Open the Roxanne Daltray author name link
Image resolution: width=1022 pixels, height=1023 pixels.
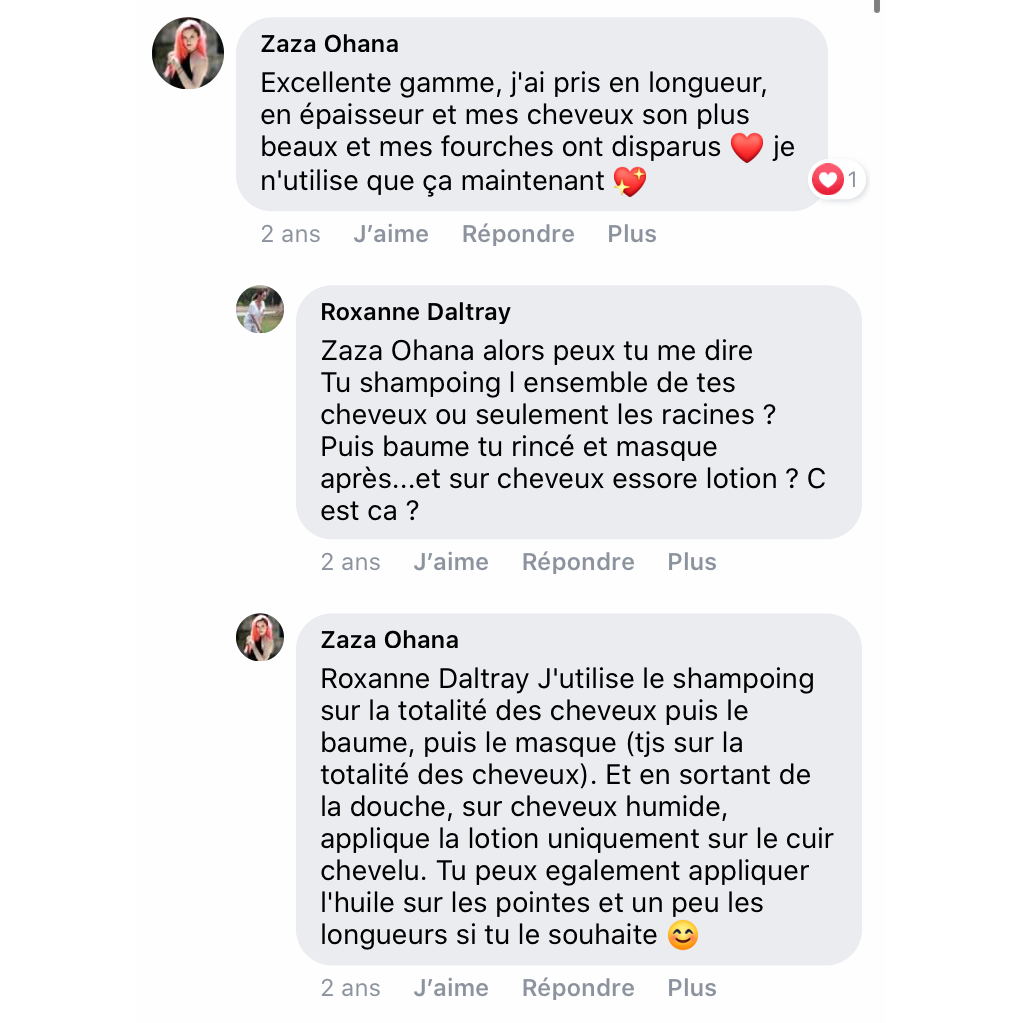pos(416,312)
